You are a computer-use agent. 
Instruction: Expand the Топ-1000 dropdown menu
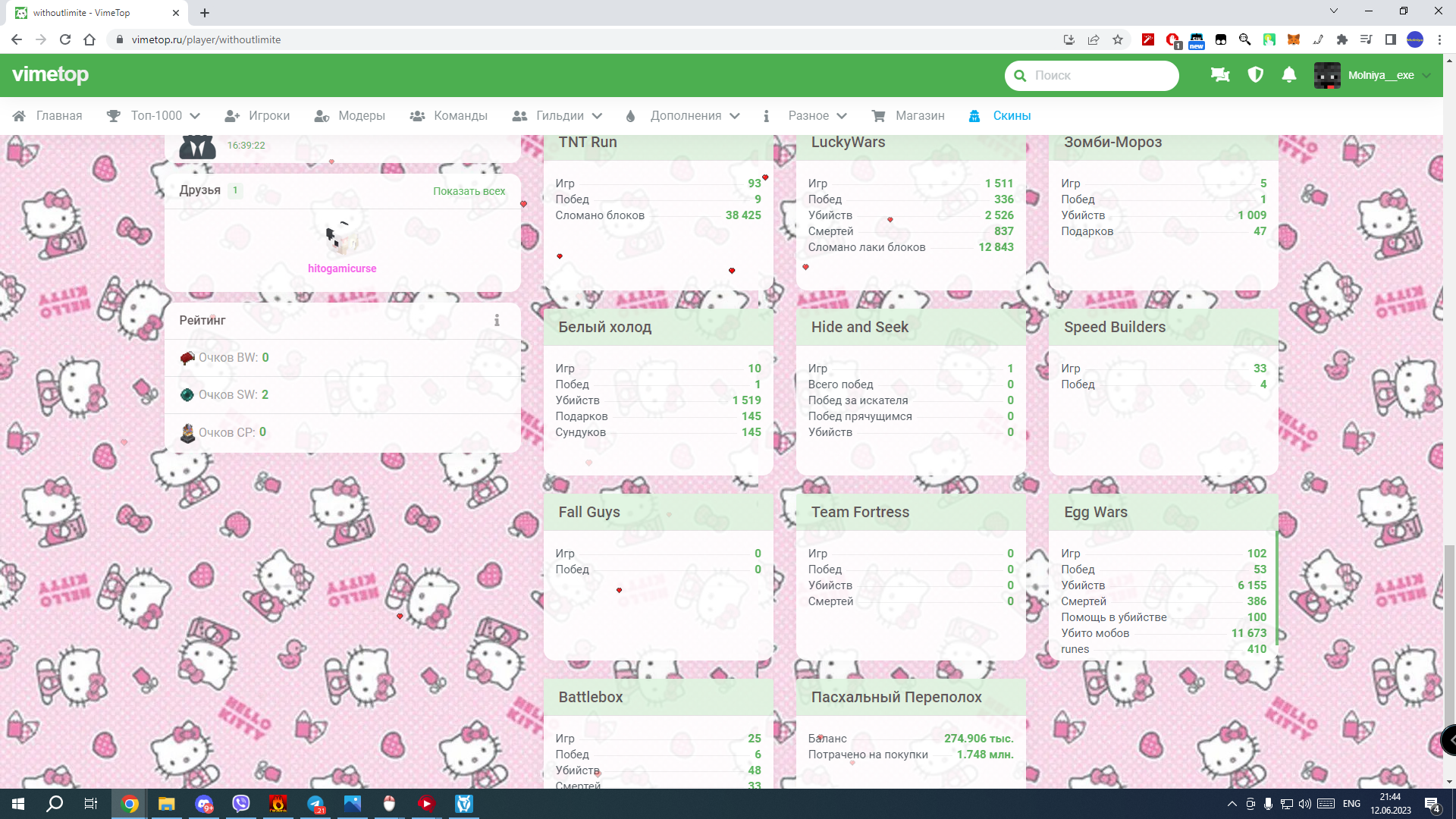pos(153,116)
